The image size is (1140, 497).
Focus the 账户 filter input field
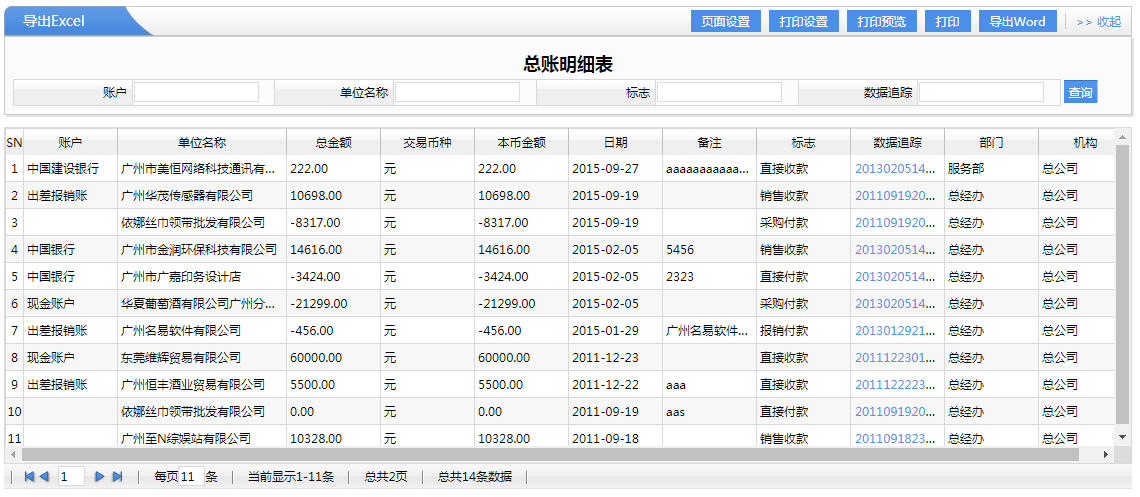pyautogui.click(x=196, y=92)
